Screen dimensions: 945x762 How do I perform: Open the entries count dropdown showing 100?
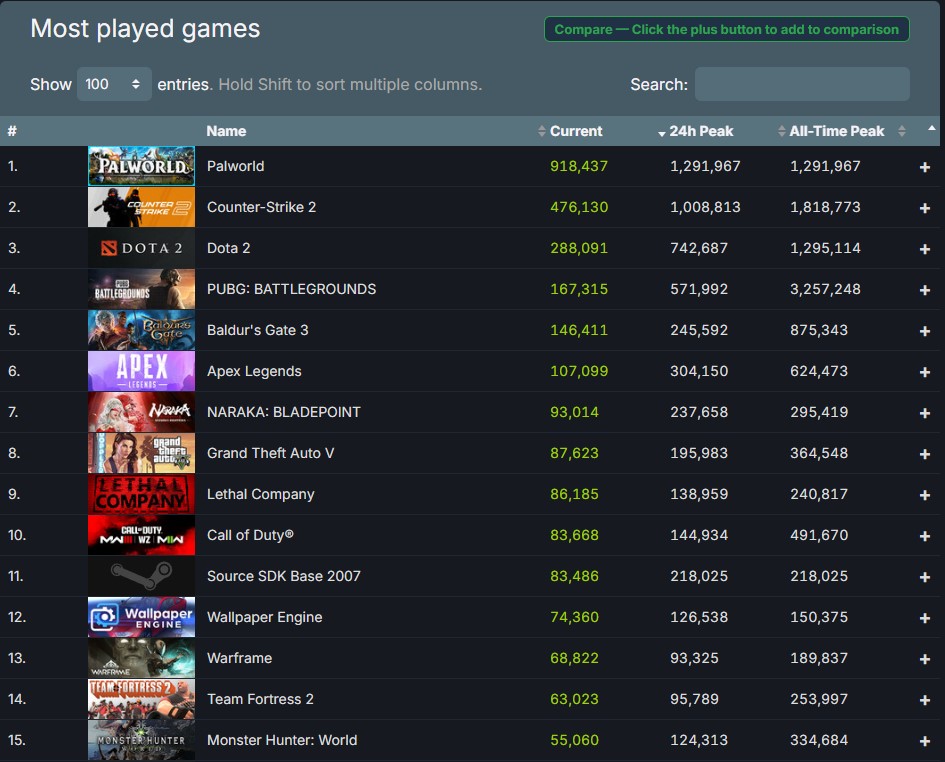pyautogui.click(x=114, y=84)
